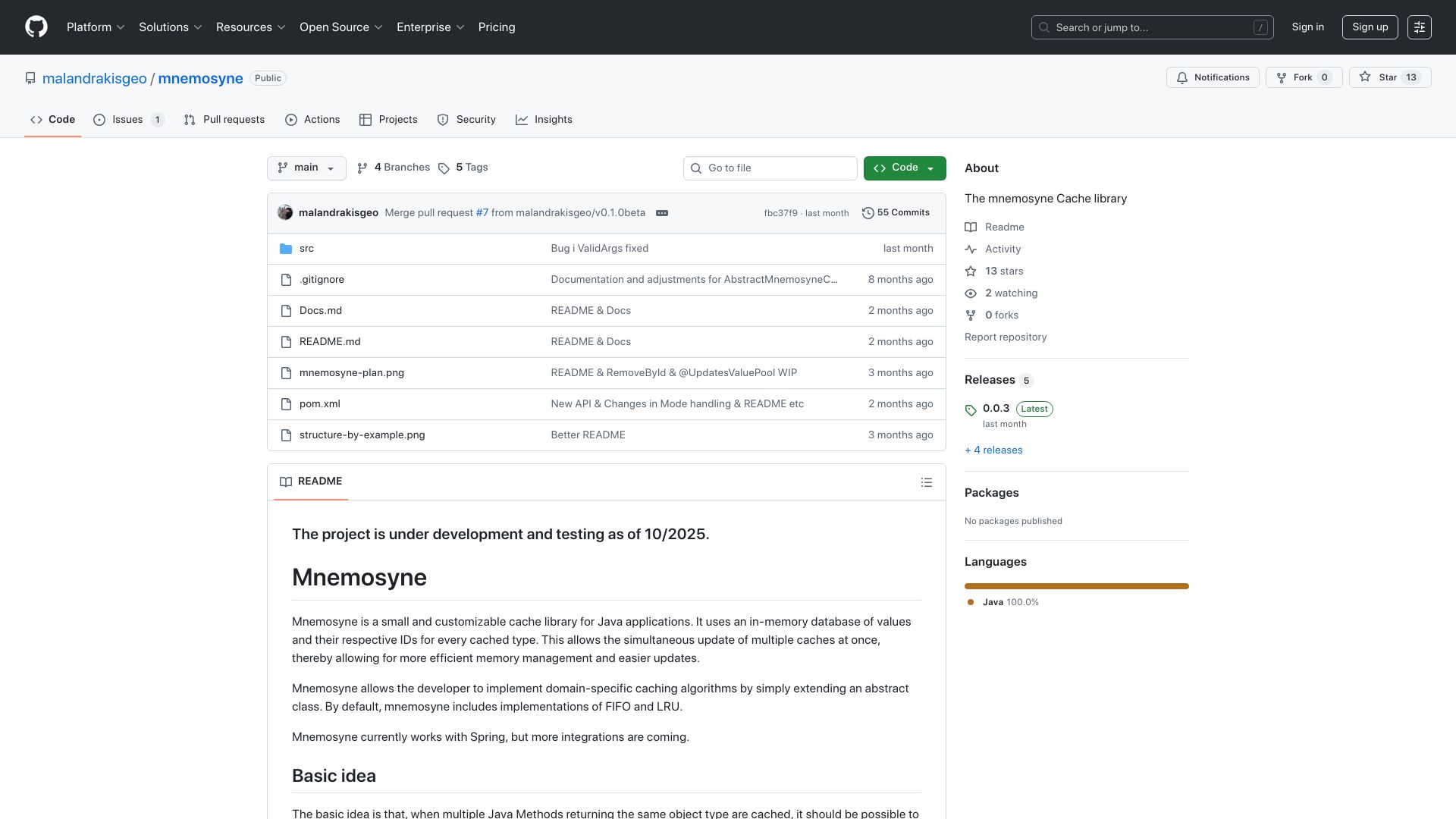Select the Projects tab
The image size is (1456, 819).
pyautogui.click(x=388, y=120)
